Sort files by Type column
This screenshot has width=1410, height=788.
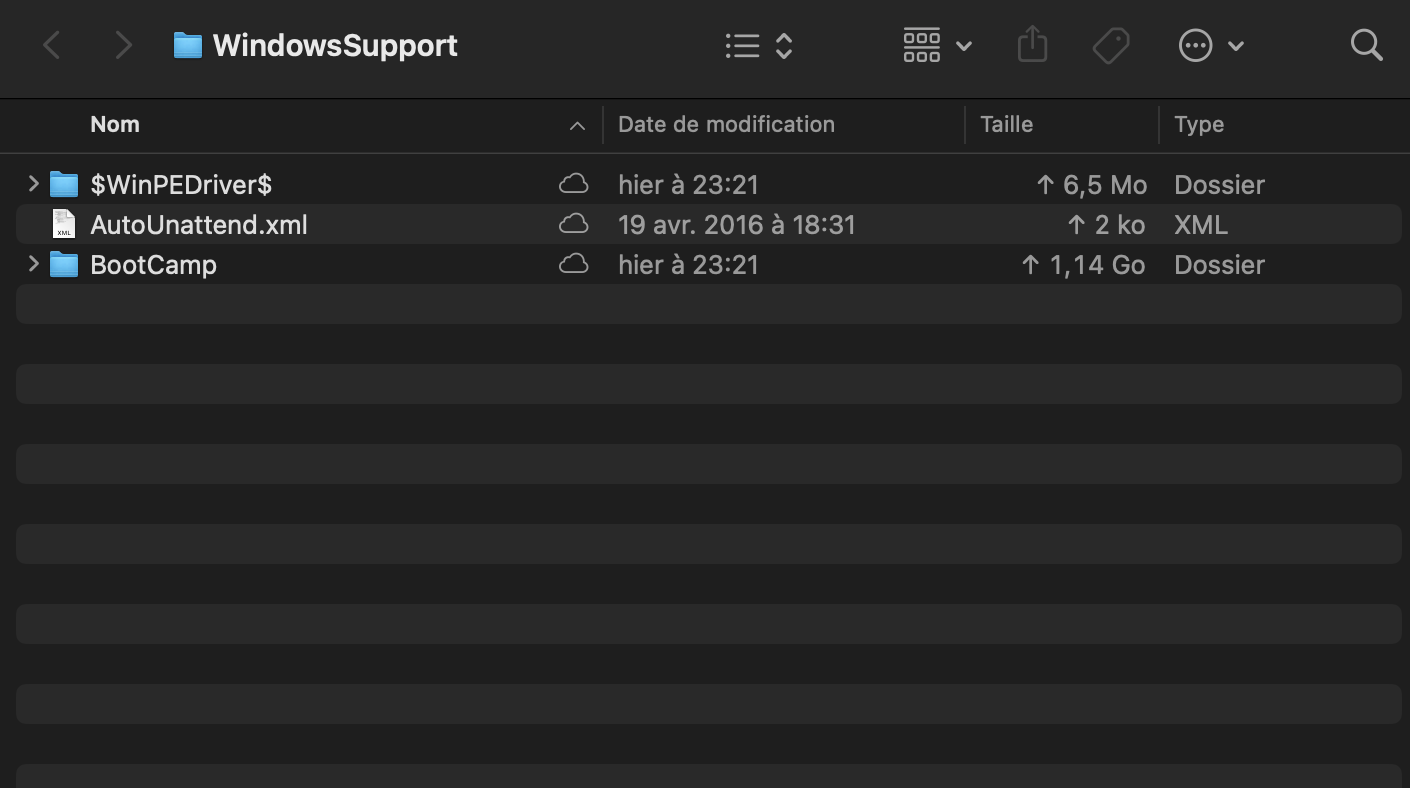tap(1198, 125)
